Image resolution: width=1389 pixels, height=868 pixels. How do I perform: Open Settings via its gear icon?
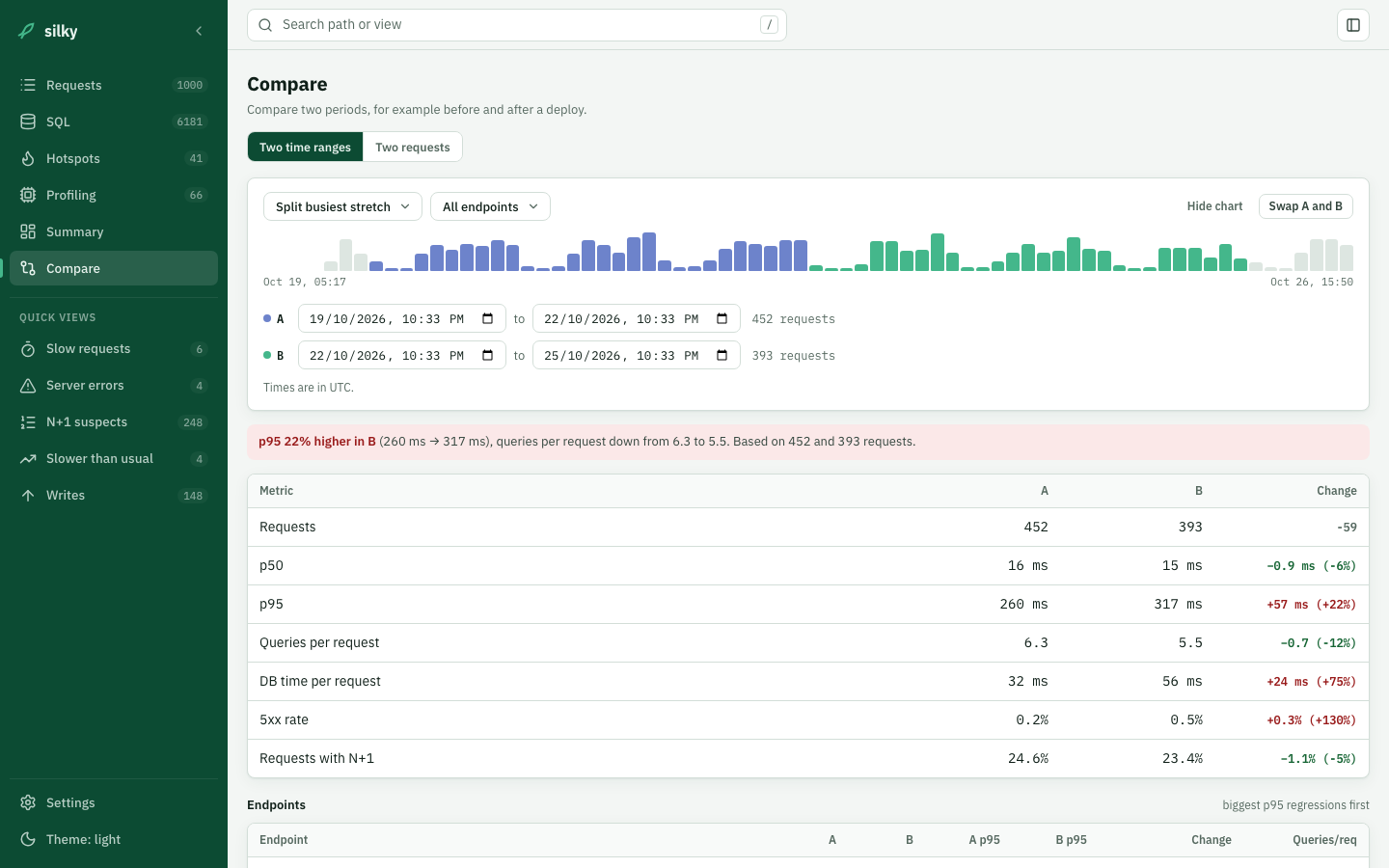point(28,802)
